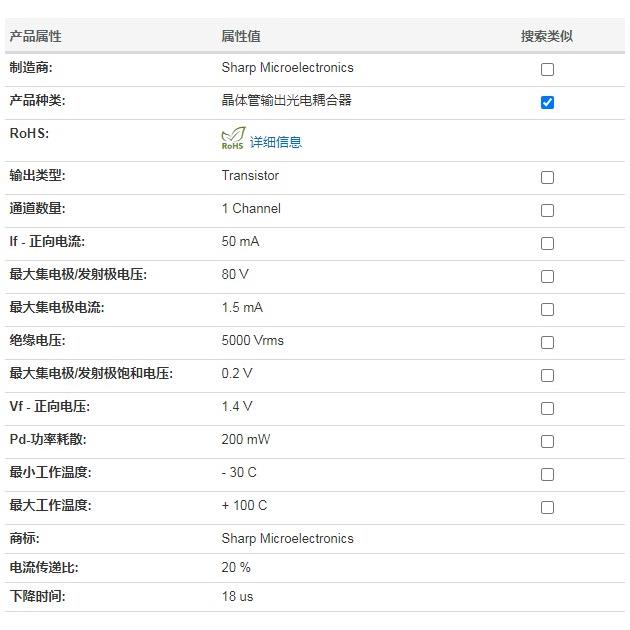Check the 制造商 Sharp Microelectronics checkbox

(x=547, y=69)
